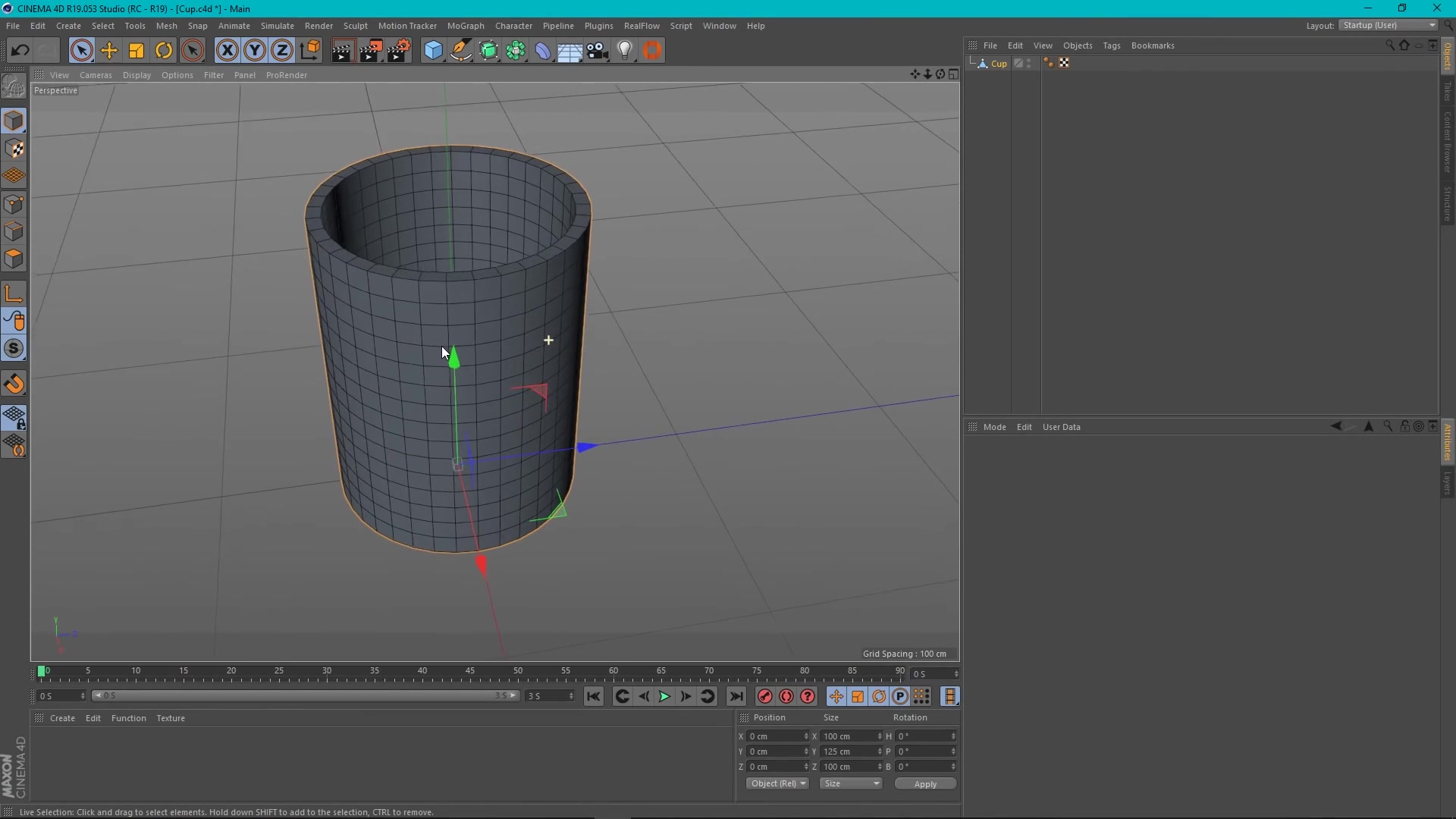Toggle the X axis lock
Screen dimensions: 1456x819
[227, 50]
